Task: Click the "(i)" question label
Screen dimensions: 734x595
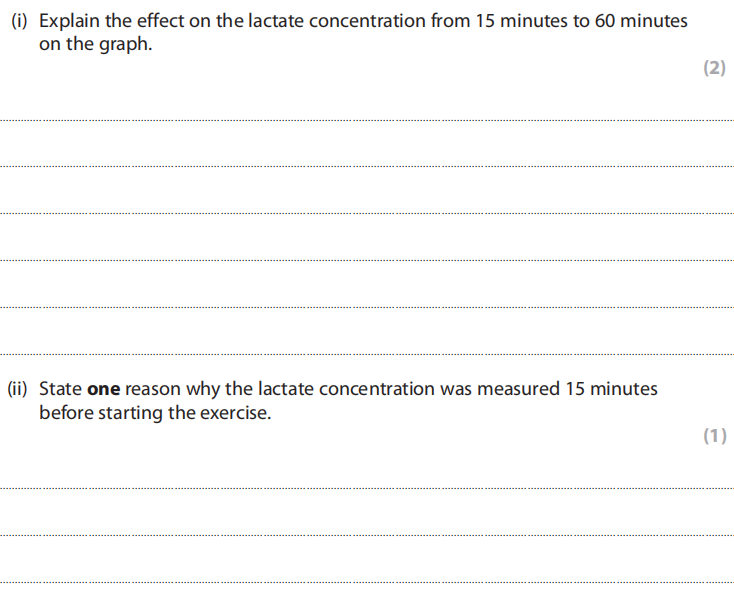Action: click(x=17, y=21)
